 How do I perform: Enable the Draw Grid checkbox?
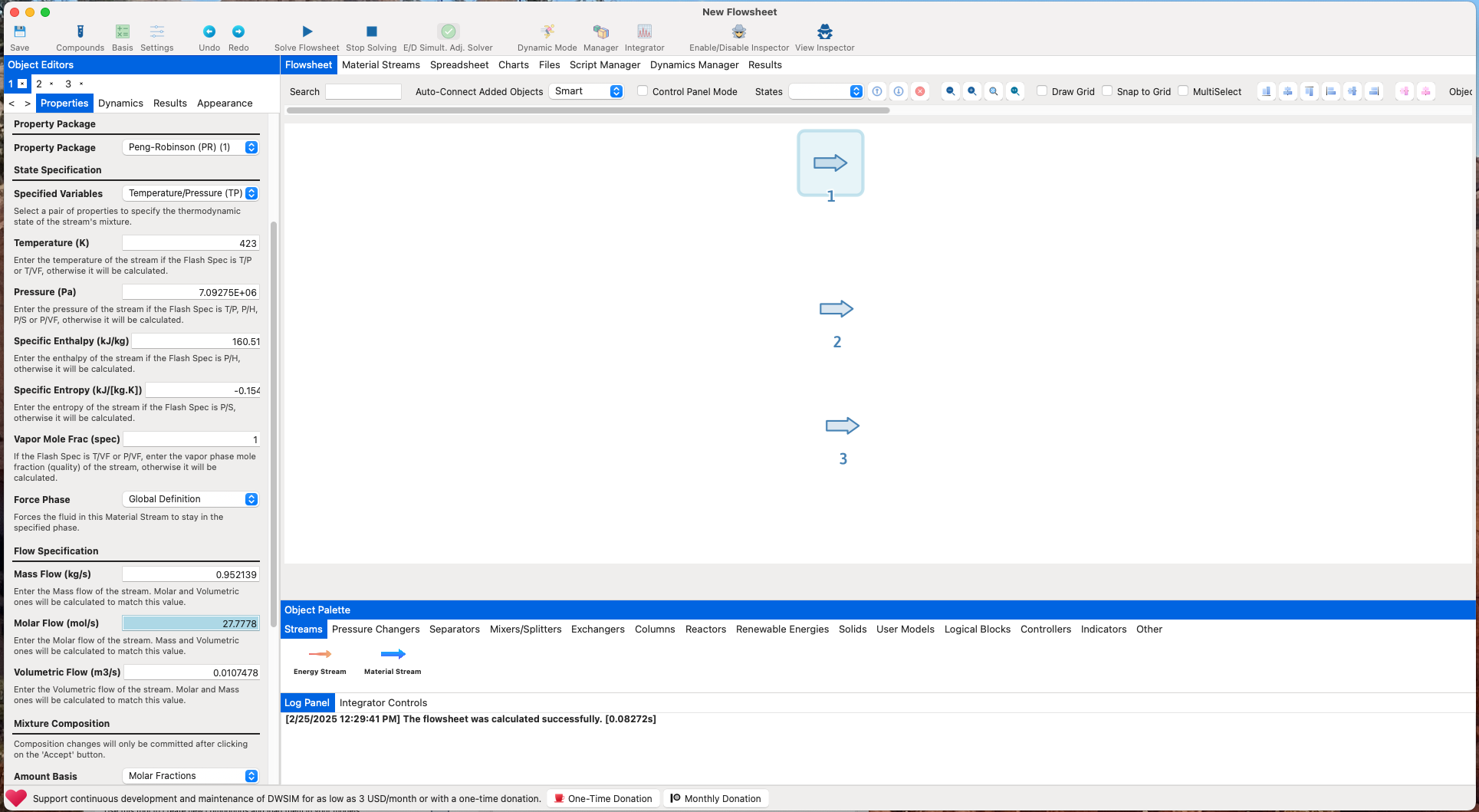click(x=1042, y=90)
